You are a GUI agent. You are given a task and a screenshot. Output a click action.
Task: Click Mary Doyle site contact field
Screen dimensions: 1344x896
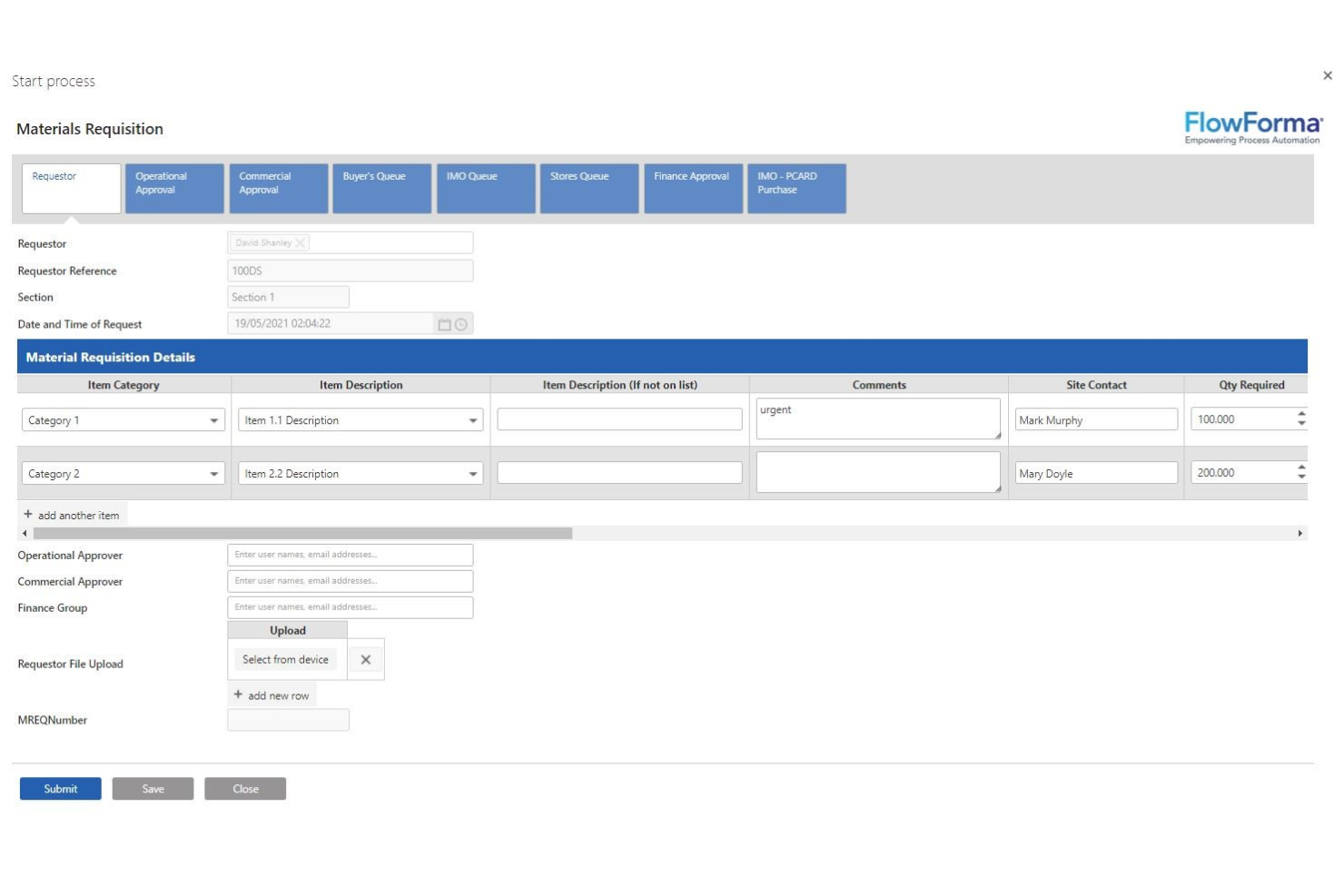1096,473
